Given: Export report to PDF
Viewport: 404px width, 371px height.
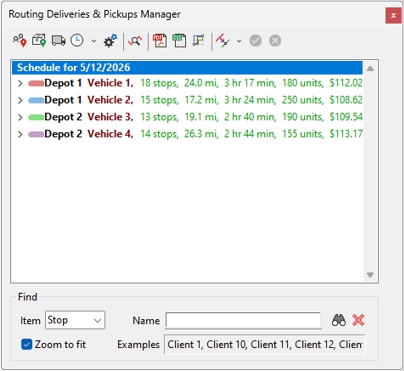Looking at the screenshot, I should pyautogui.click(x=160, y=41).
